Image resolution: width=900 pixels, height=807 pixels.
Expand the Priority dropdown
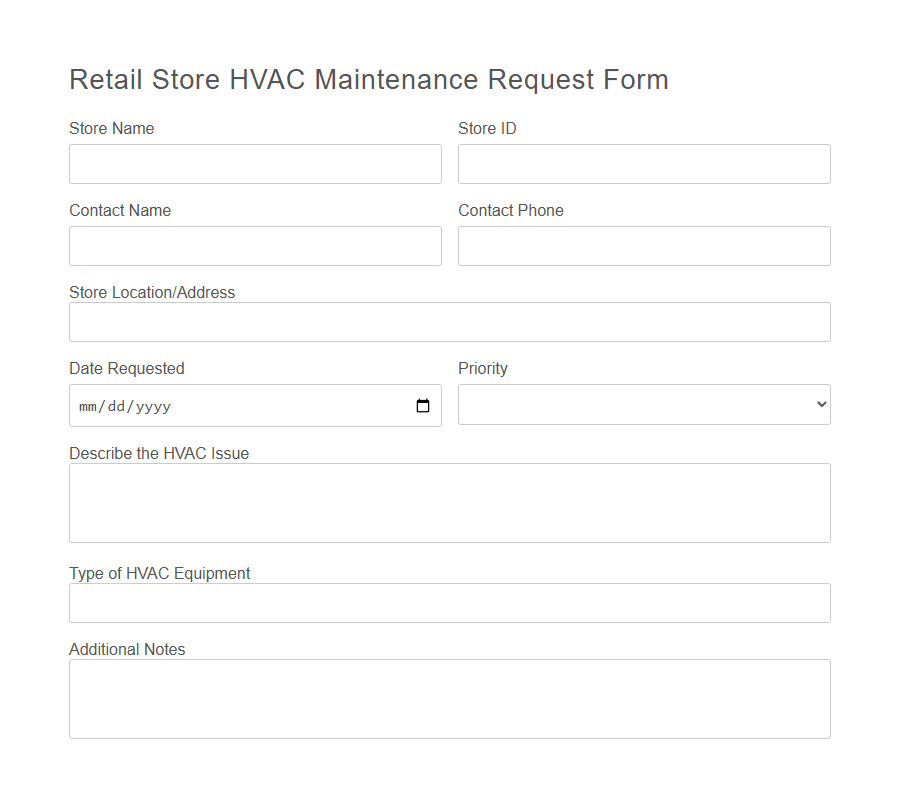(x=643, y=404)
